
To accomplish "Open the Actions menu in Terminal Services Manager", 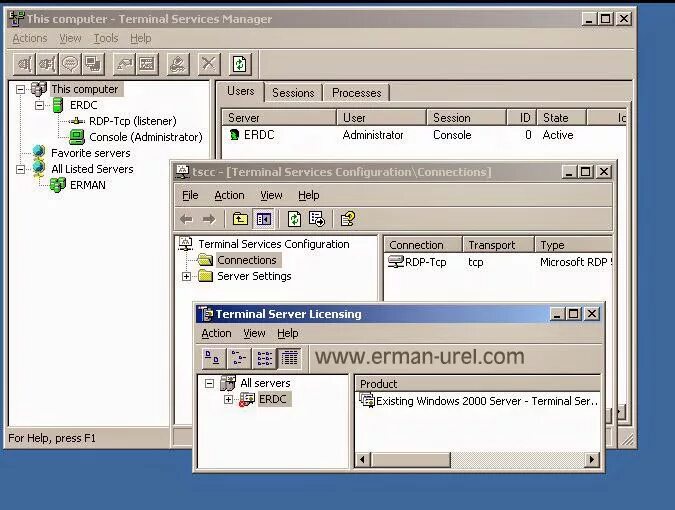I will 30,38.
